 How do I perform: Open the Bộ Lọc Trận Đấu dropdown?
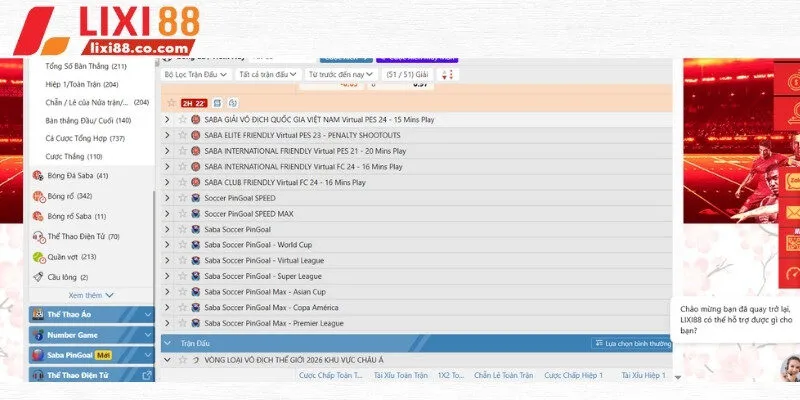tap(196, 74)
